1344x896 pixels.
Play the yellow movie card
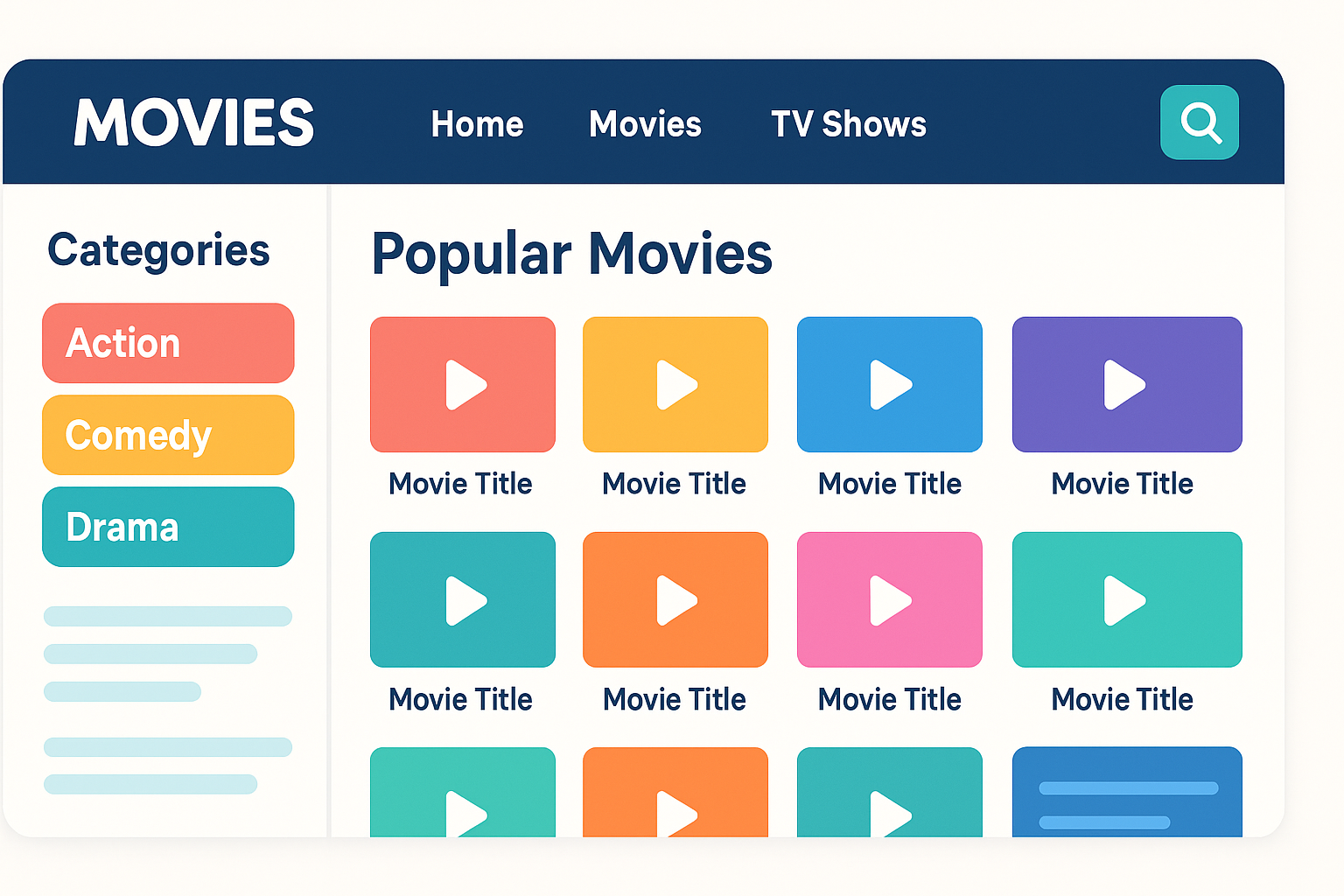coord(675,385)
